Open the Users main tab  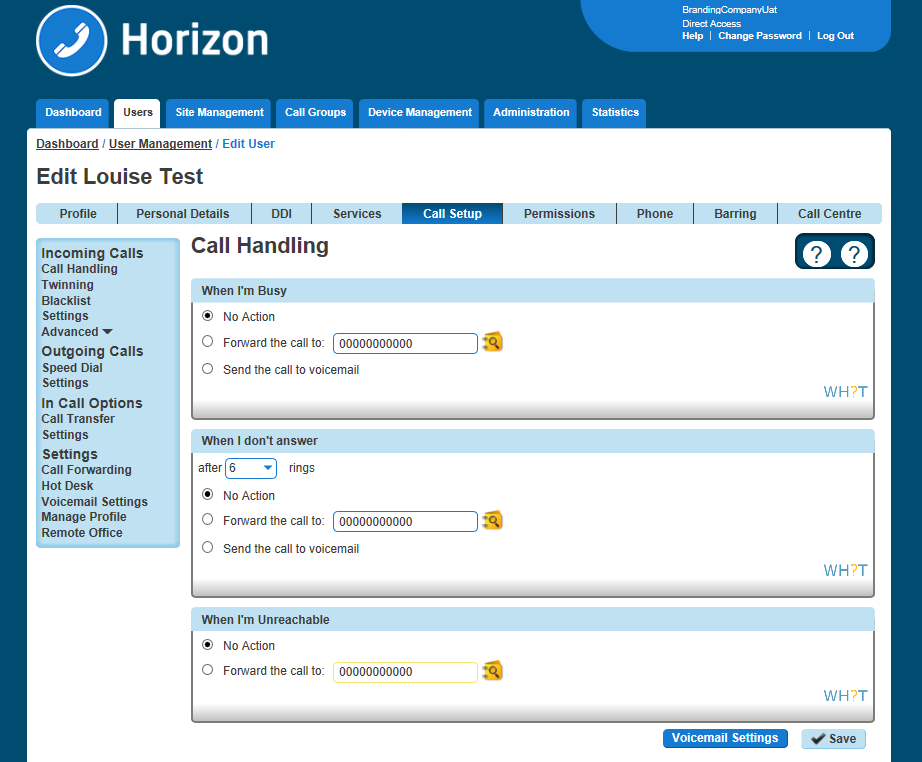pos(138,113)
